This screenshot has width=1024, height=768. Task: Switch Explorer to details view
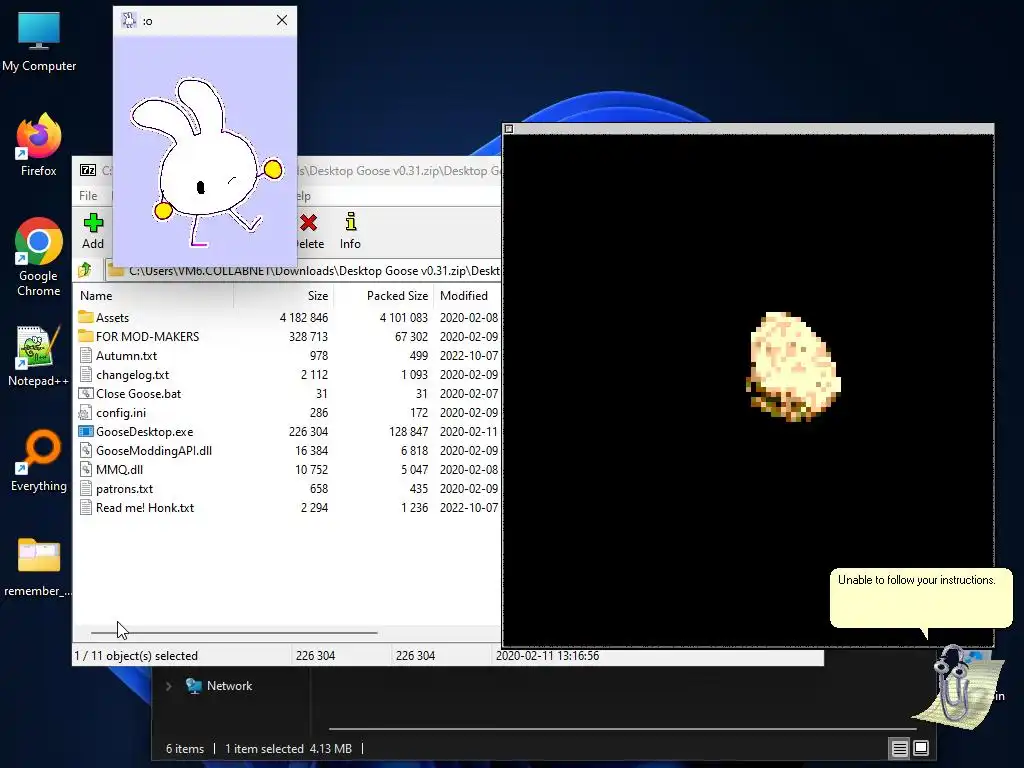(x=899, y=748)
